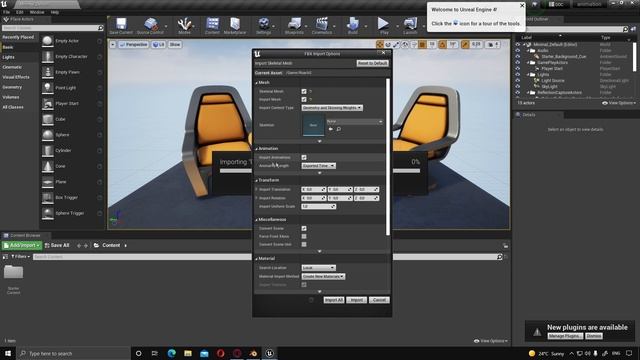Click Save All in the Content Browser
Image resolution: width=640 pixels, height=360 pixels.
tap(57, 245)
